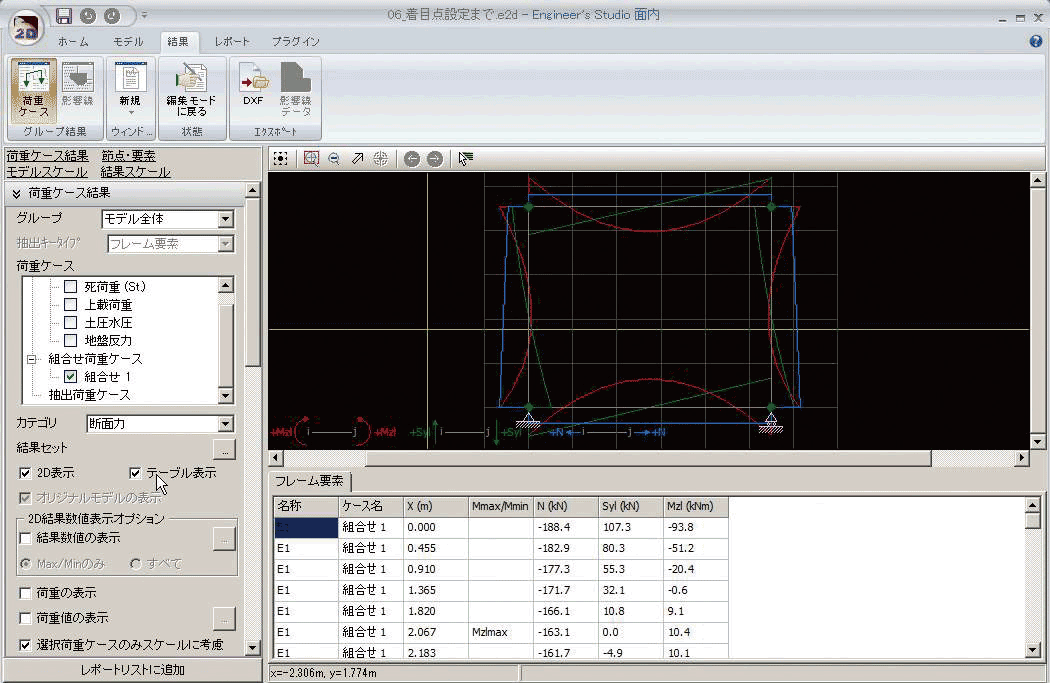Click 編集モードに戻る ribbon button
The image size is (1050, 683).
pos(192,88)
